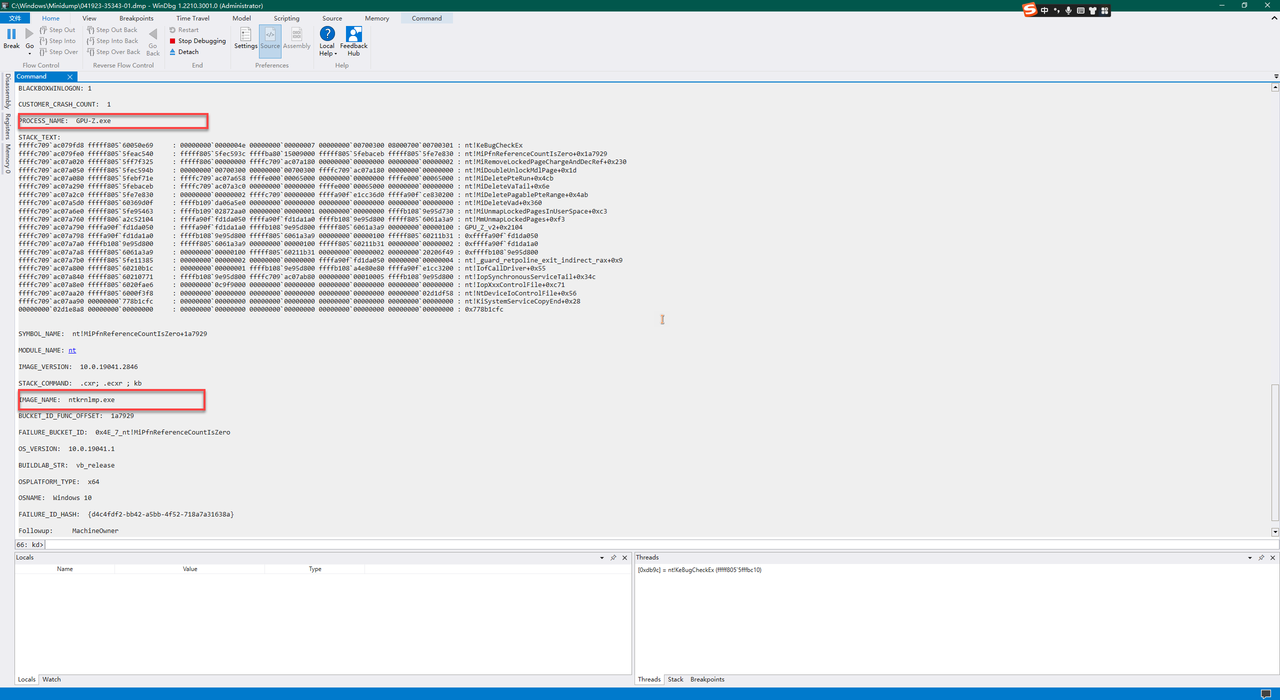1280x700 pixels.
Task: Click the Name column header in Locals
Action: tap(65, 569)
